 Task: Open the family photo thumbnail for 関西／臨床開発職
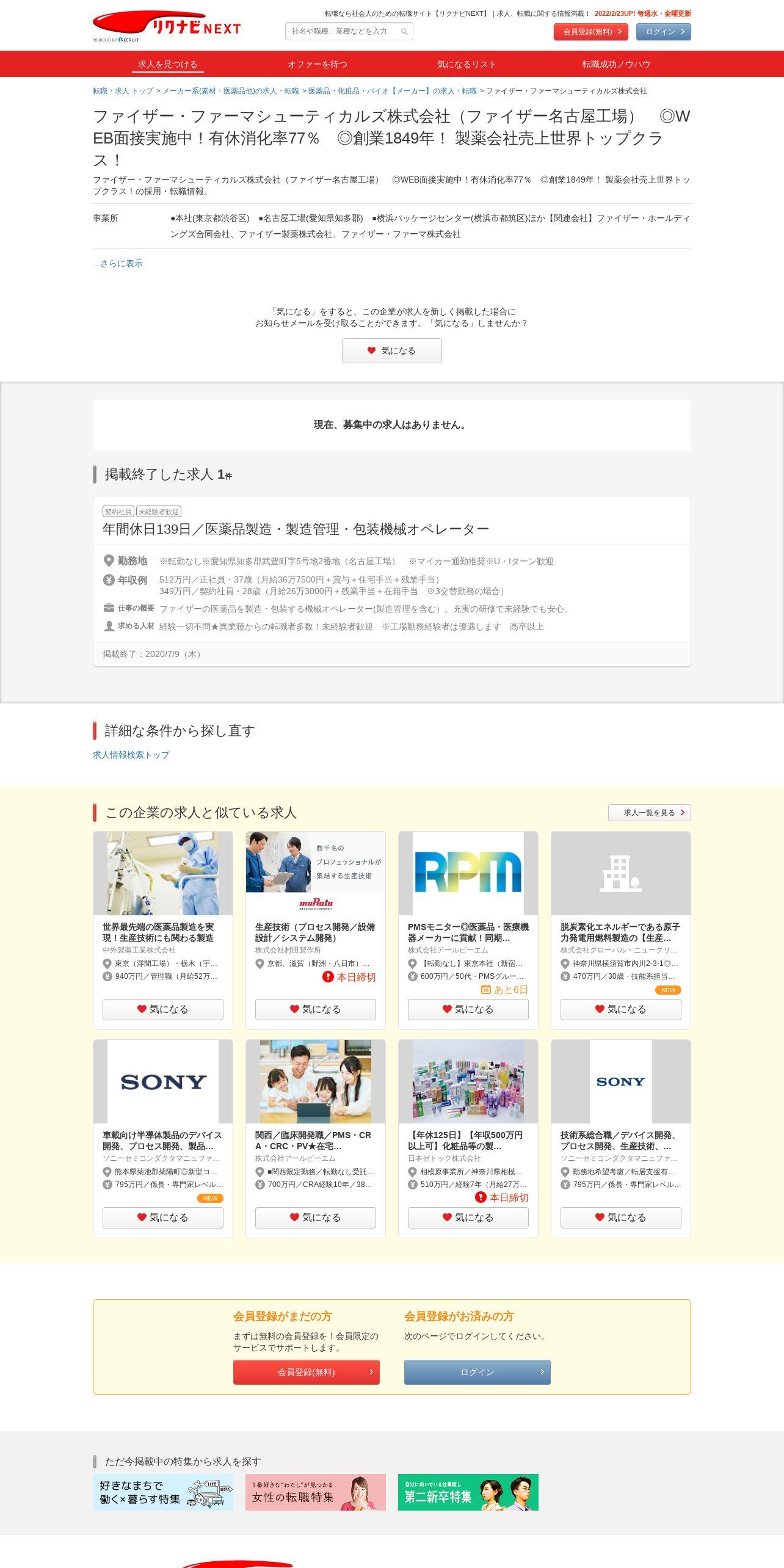point(316,1081)
